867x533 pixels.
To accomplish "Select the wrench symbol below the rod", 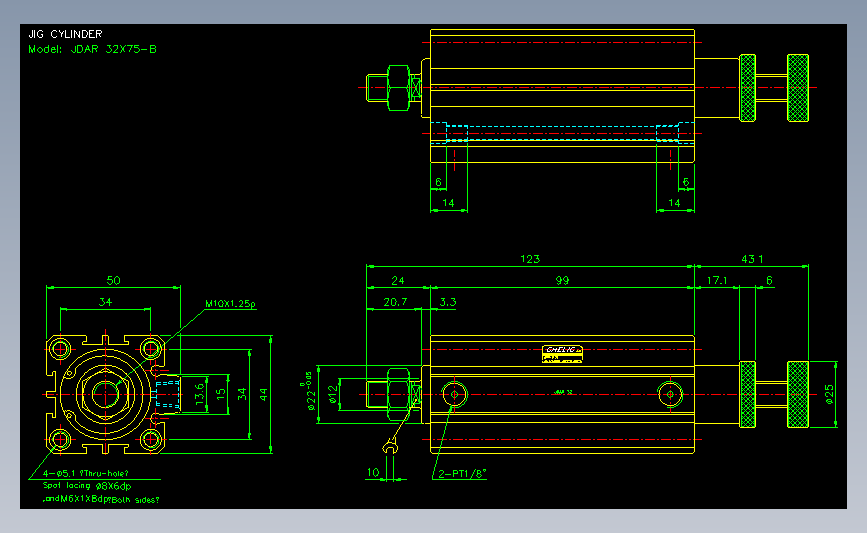I will click(390, 445).
